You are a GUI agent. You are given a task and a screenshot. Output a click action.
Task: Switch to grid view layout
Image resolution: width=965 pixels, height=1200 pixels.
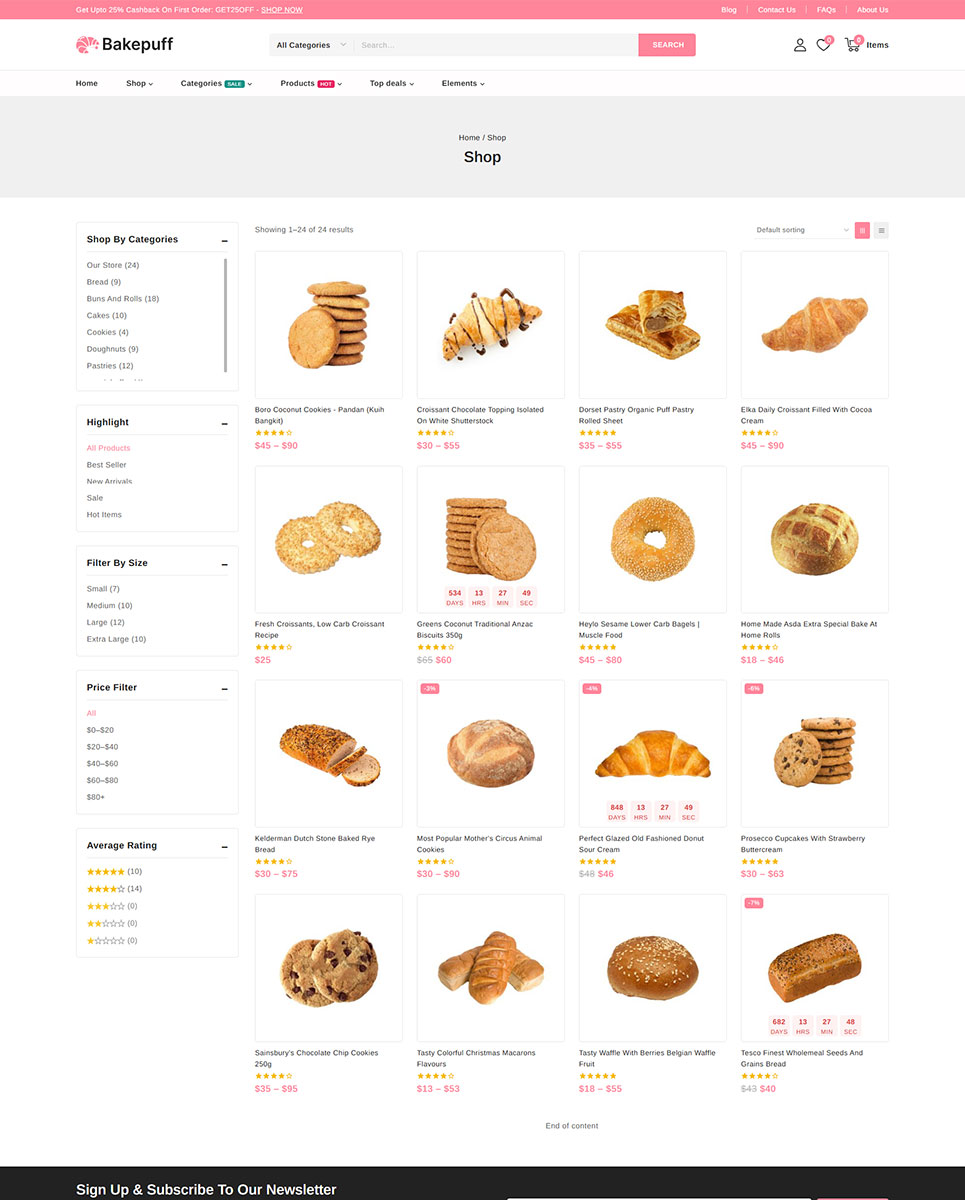coord(862,230)
